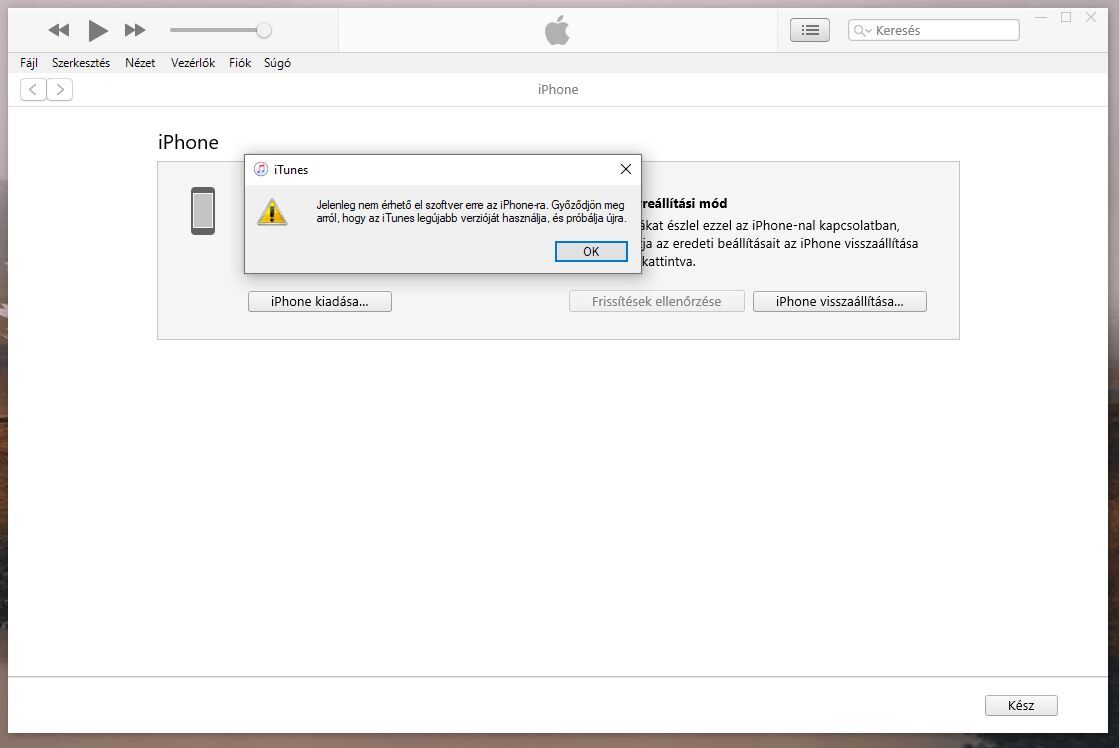The image size is (1119, 748).
Task: Click the volume slider knob
Action: [x=264, y=30]
